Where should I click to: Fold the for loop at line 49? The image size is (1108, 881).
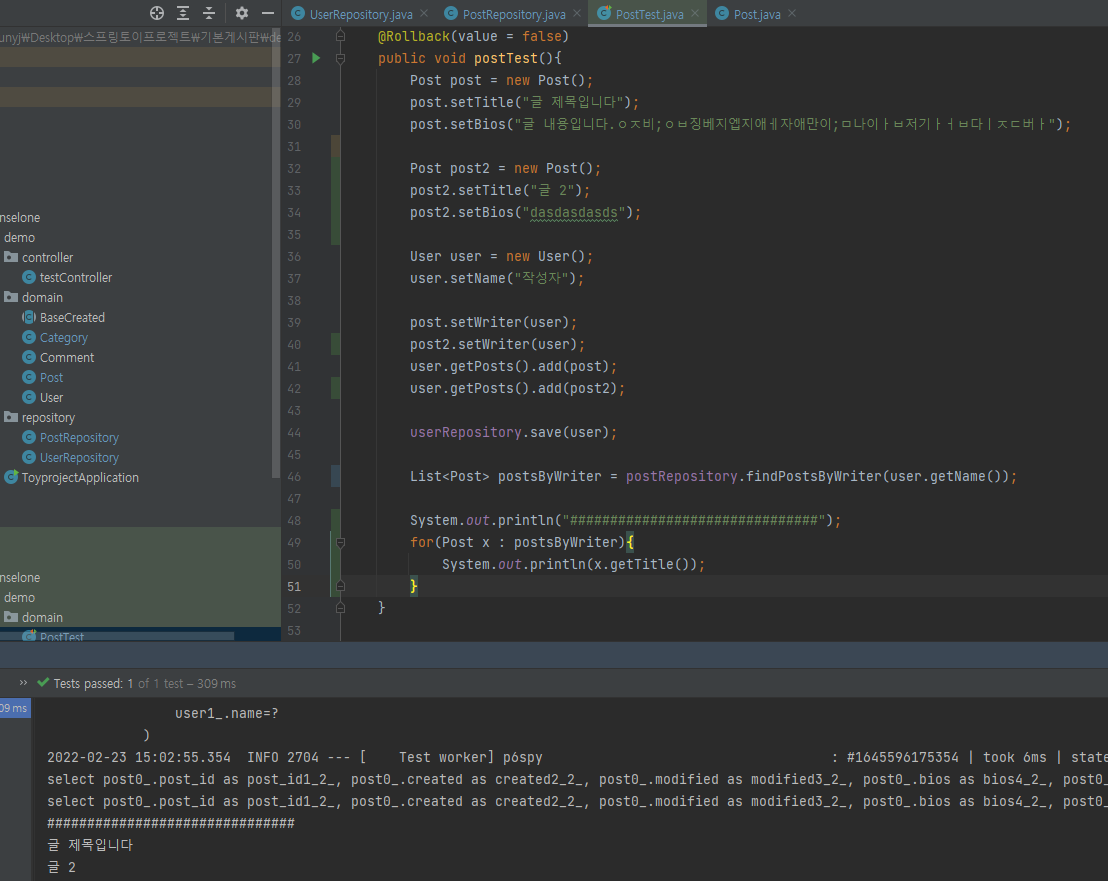(x=341, y=543)
